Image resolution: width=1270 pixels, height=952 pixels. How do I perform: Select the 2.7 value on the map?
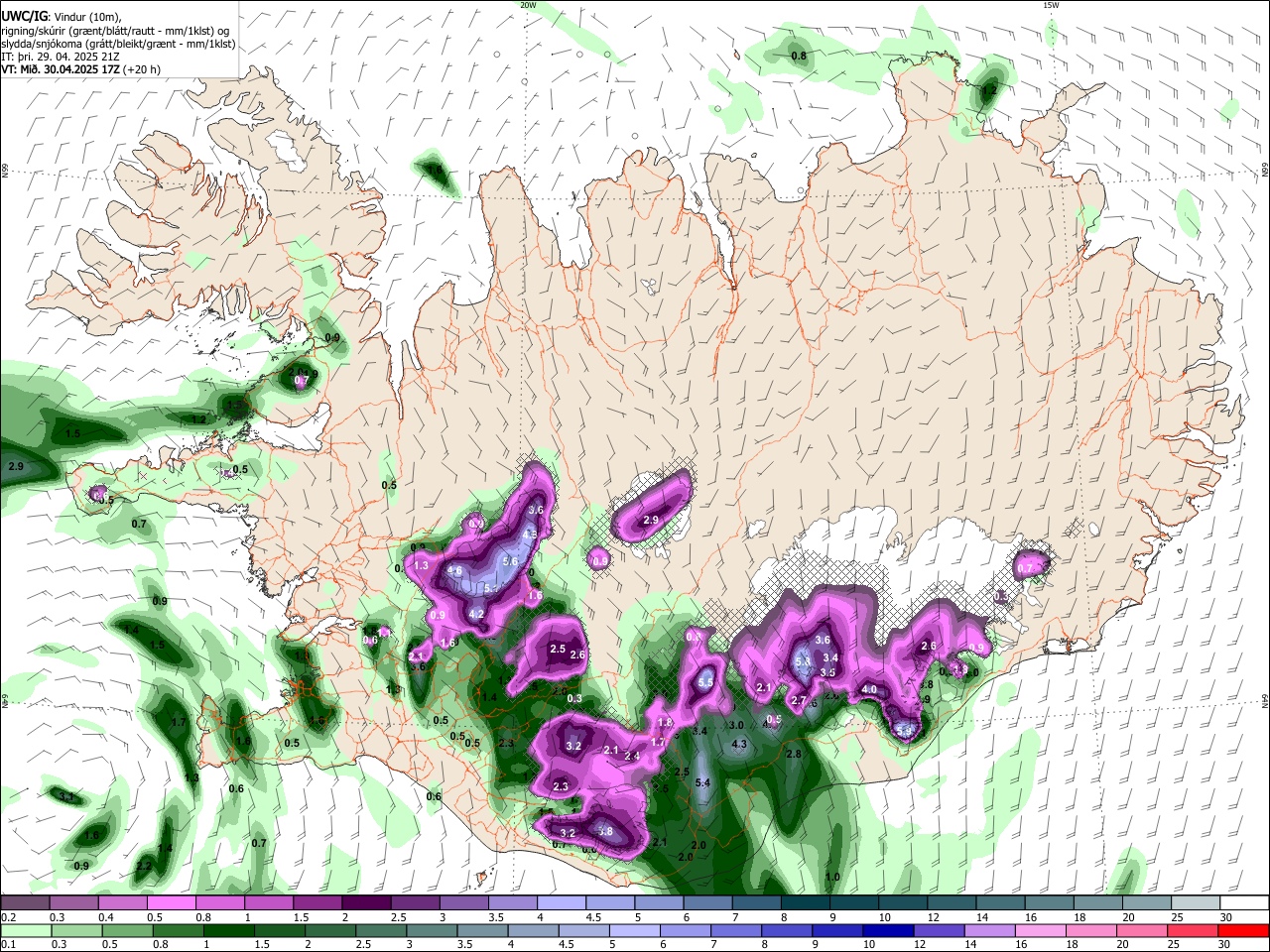click(799, 700)
